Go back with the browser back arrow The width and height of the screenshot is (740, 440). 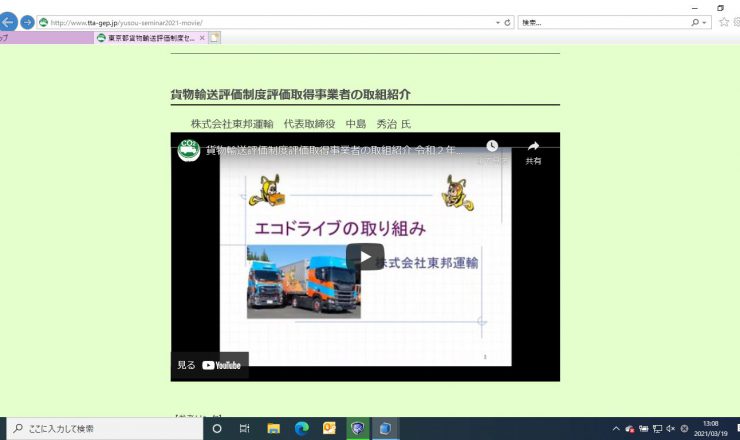[7, 22]
